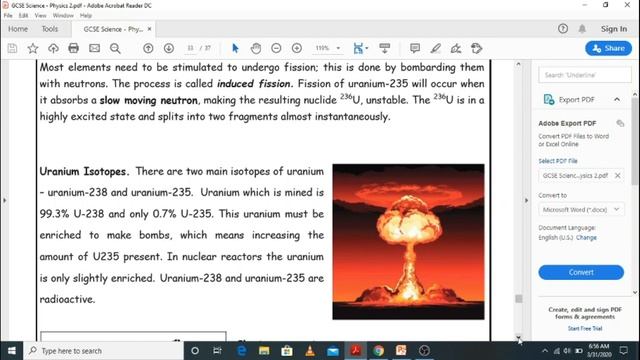Open the File menu
This screenshot has width=640, height=360.
8,16
